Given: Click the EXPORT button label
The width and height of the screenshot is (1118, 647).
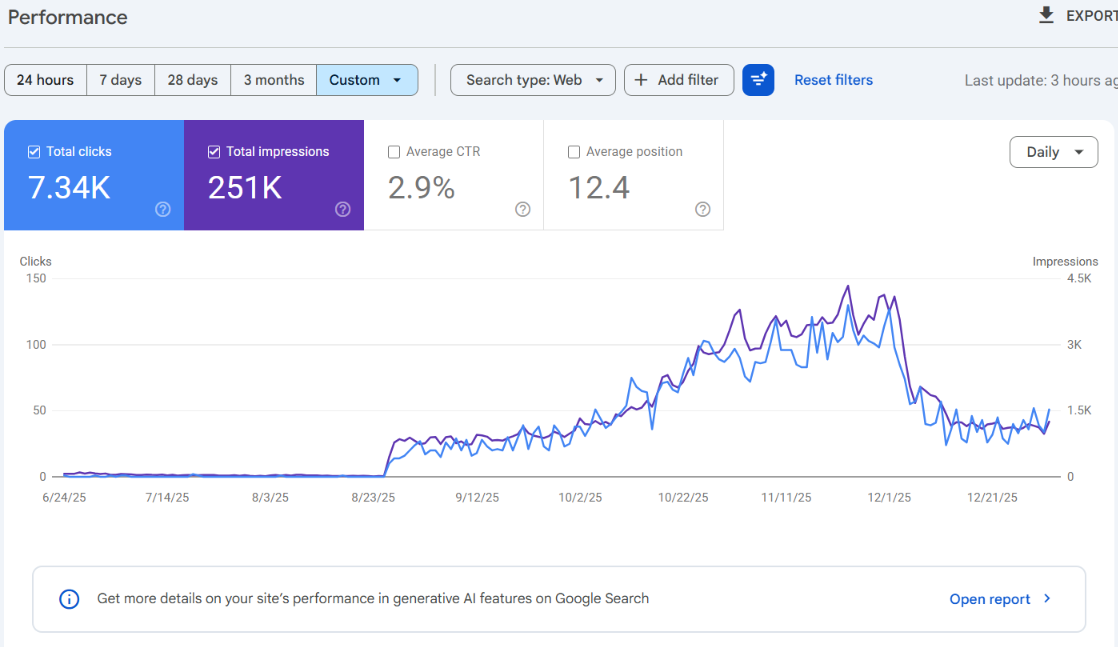Looking at the screenshot, I should (1092, 16).
